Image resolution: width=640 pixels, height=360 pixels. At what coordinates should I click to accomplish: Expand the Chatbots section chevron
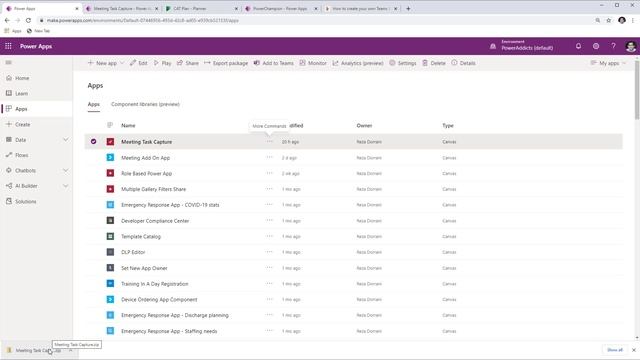pyautogui.click(x=66, y=171)
